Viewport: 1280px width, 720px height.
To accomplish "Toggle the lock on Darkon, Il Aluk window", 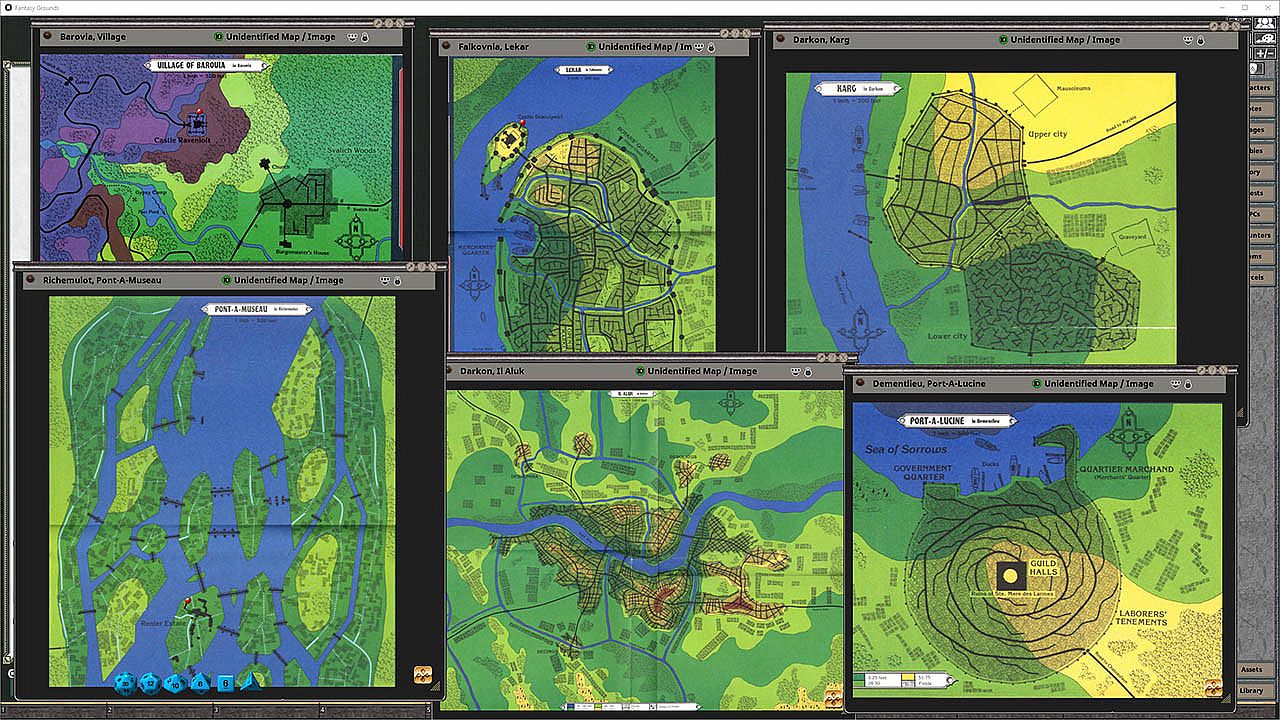I will point(810,371).
